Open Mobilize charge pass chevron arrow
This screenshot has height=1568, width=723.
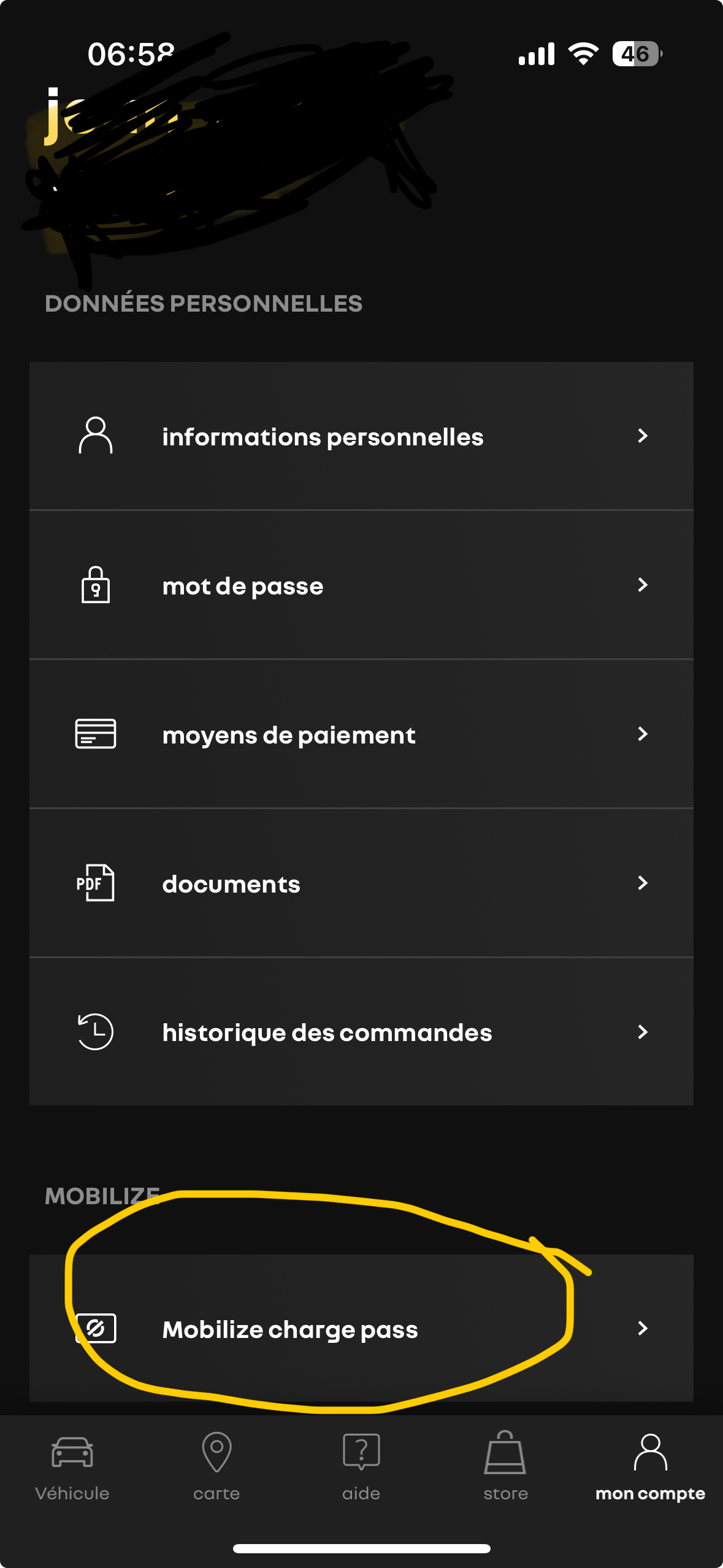click(643, 1328)
